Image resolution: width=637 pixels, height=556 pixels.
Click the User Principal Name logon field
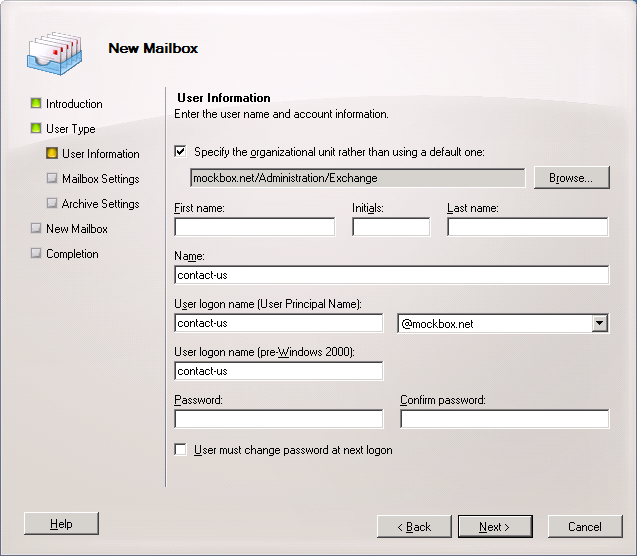[278, 323]
